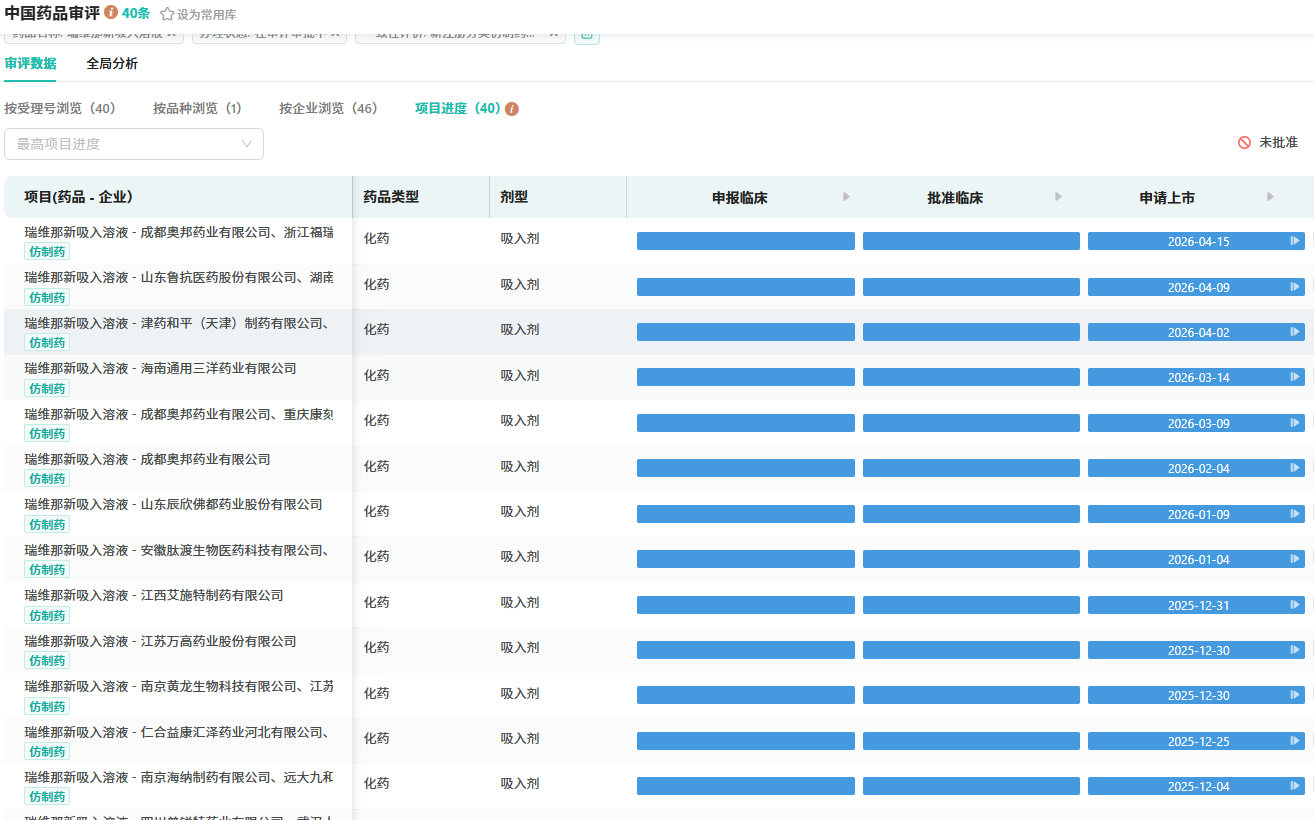Screen dimensions: 1314x820
Task: Click the star icon to set as 常用库
Action: 167,15
